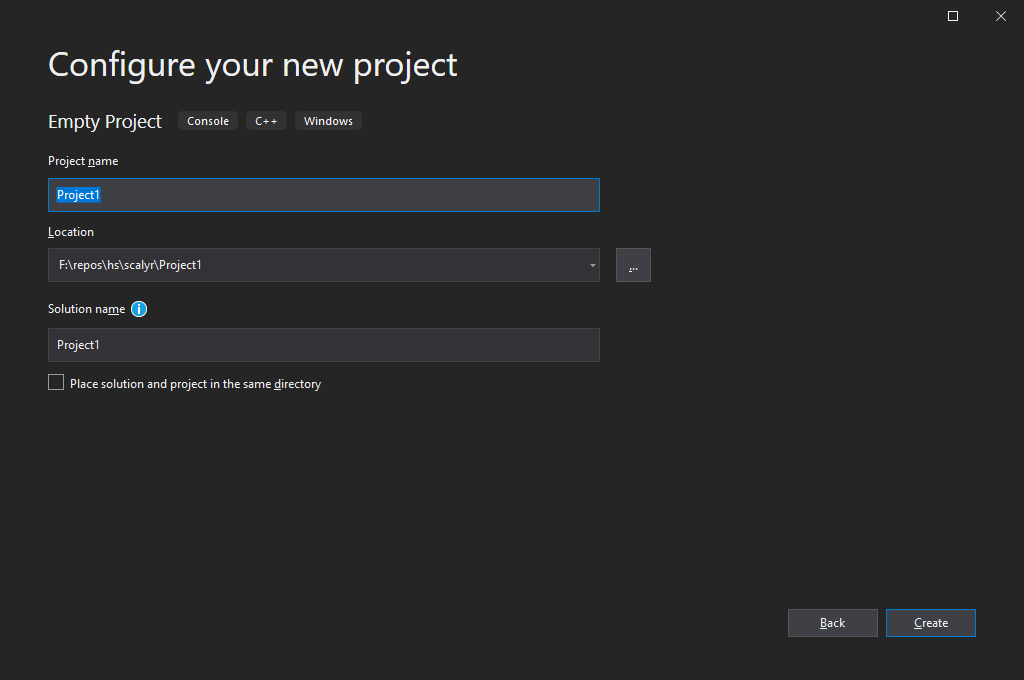Expand the Location dropdown arrow
The width and height of the screenshot is (1024, 680).
[x=592, y=266]
